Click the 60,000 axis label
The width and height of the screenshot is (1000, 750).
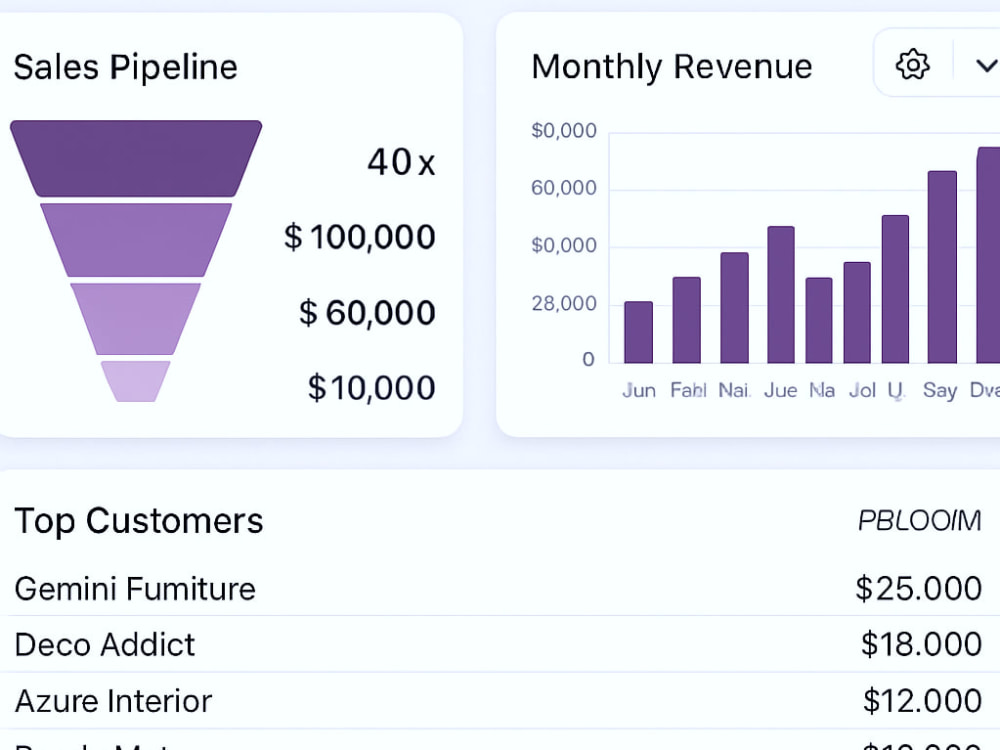(564, 188)
